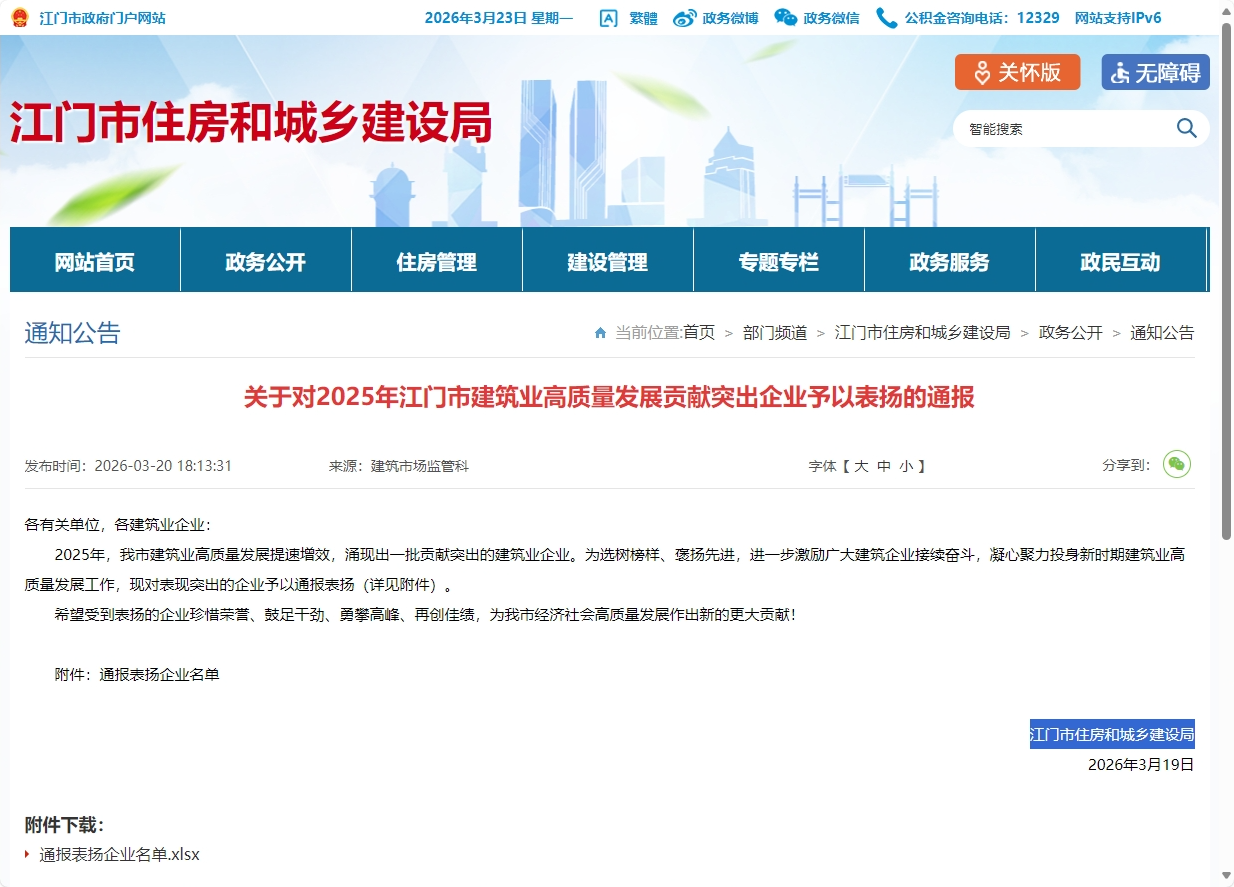1234x887 pixels.
Task: Click the national emblem icon at top left
Action: pyautogui.click(x=20, y=18)
